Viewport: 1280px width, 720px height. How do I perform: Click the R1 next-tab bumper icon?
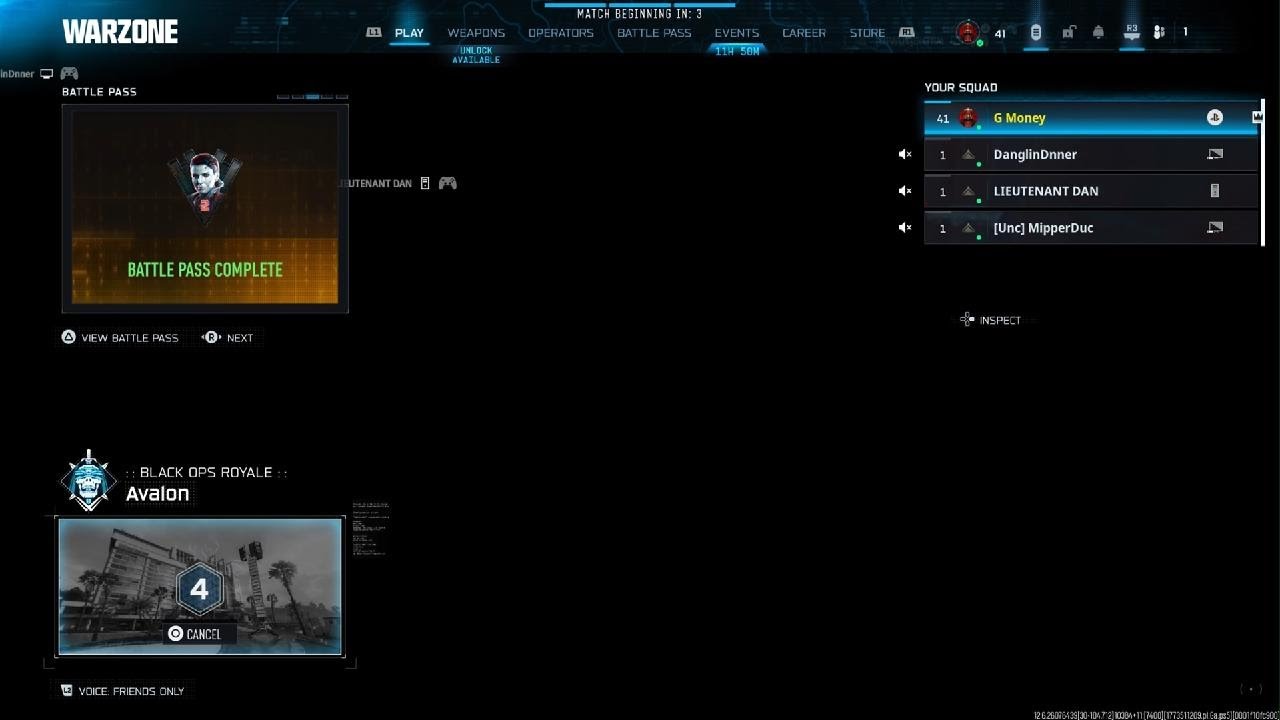tap(907, 32)
